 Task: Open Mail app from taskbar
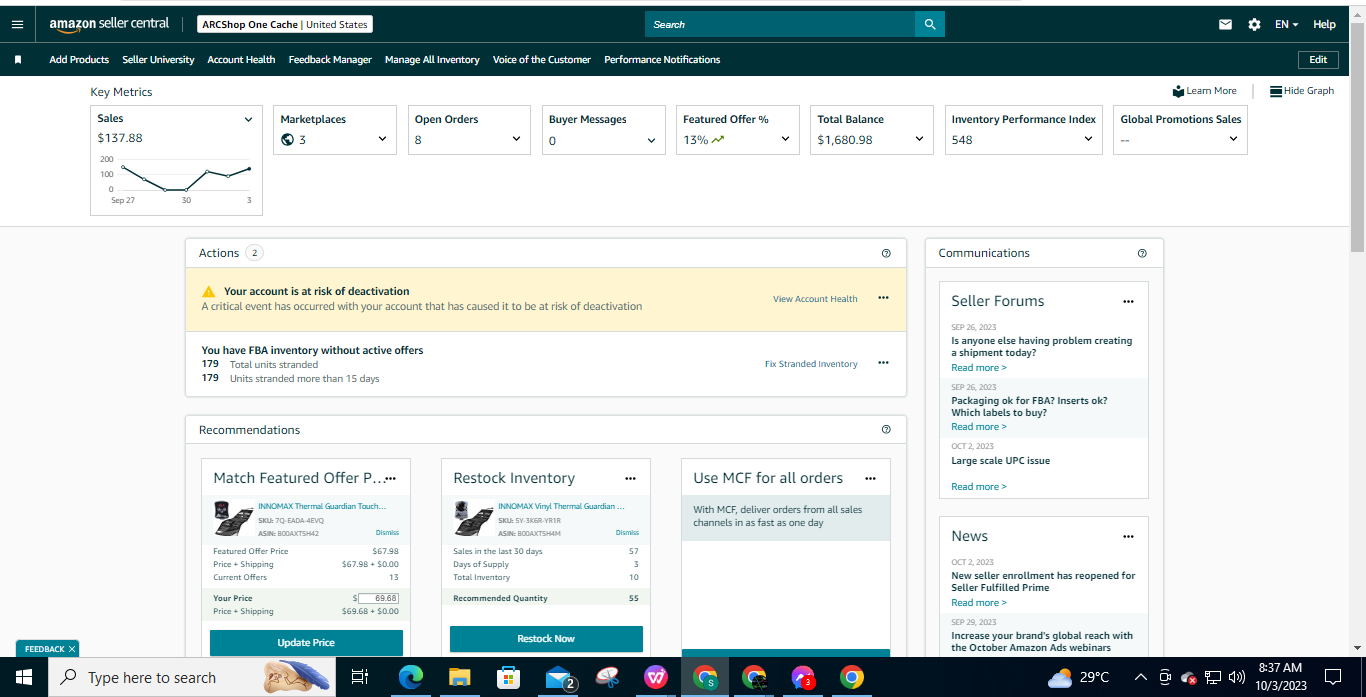559,677
